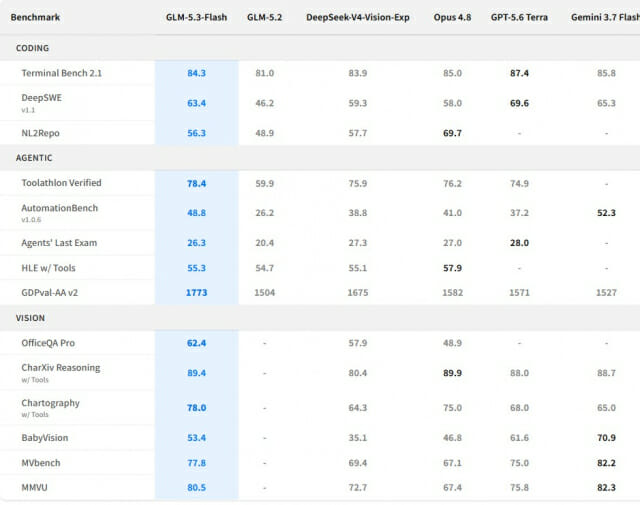
Task: Select the DeepSWE row label
Action: pyautogui.click(x=42, y=98)
